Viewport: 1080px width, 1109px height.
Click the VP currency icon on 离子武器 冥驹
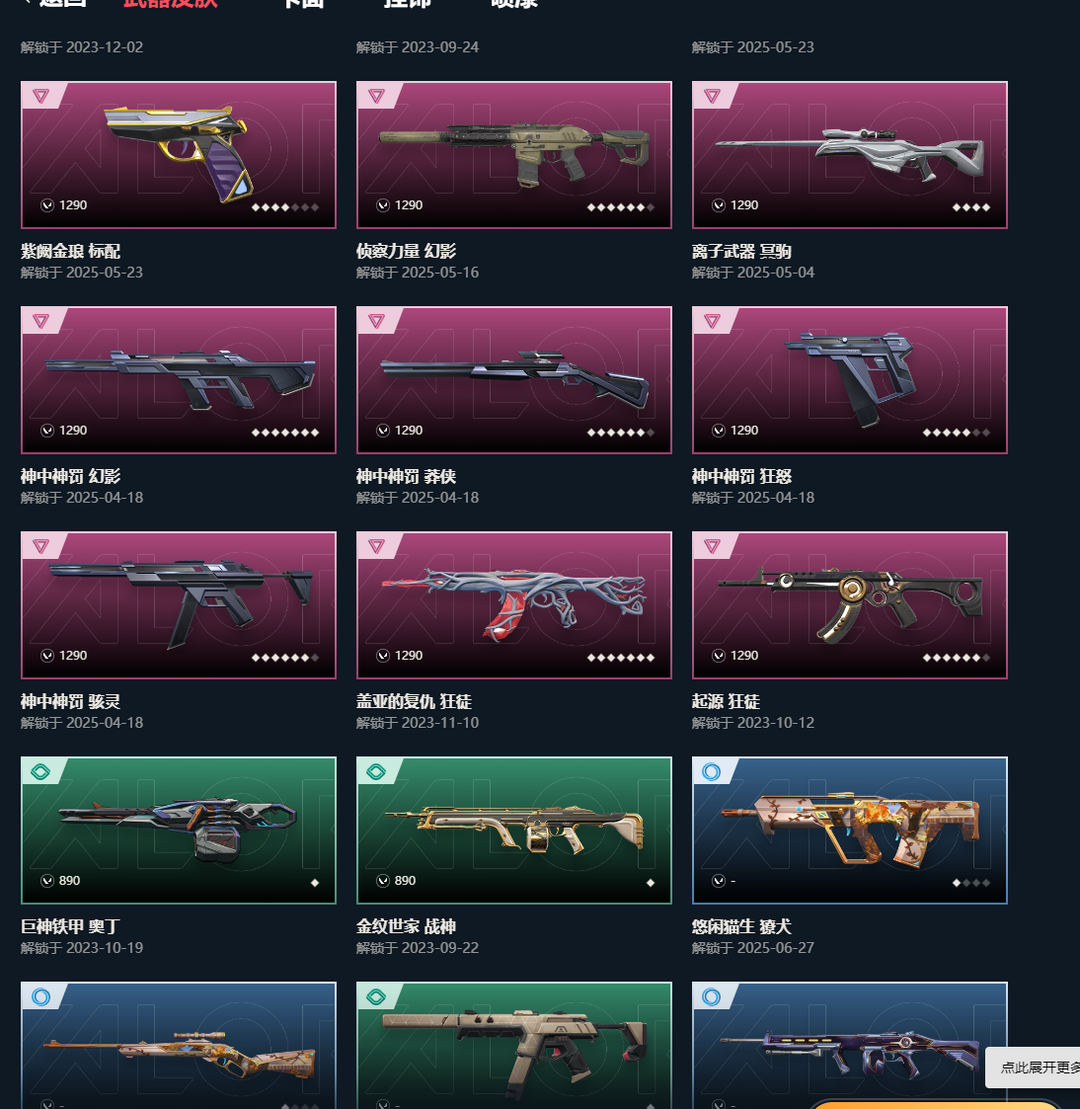[x=719, y=205]
